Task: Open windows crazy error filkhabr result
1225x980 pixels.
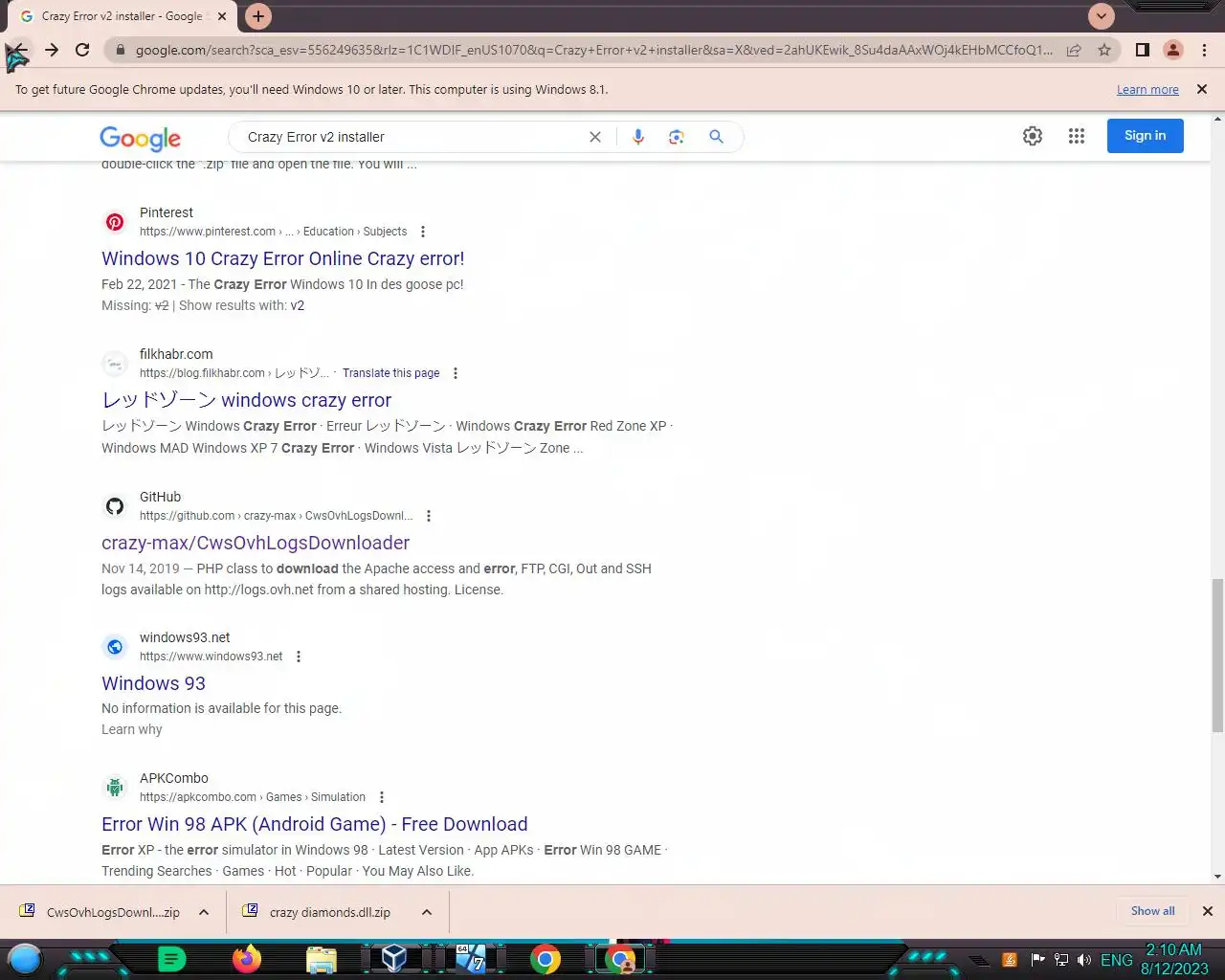Action: (247, 400)
